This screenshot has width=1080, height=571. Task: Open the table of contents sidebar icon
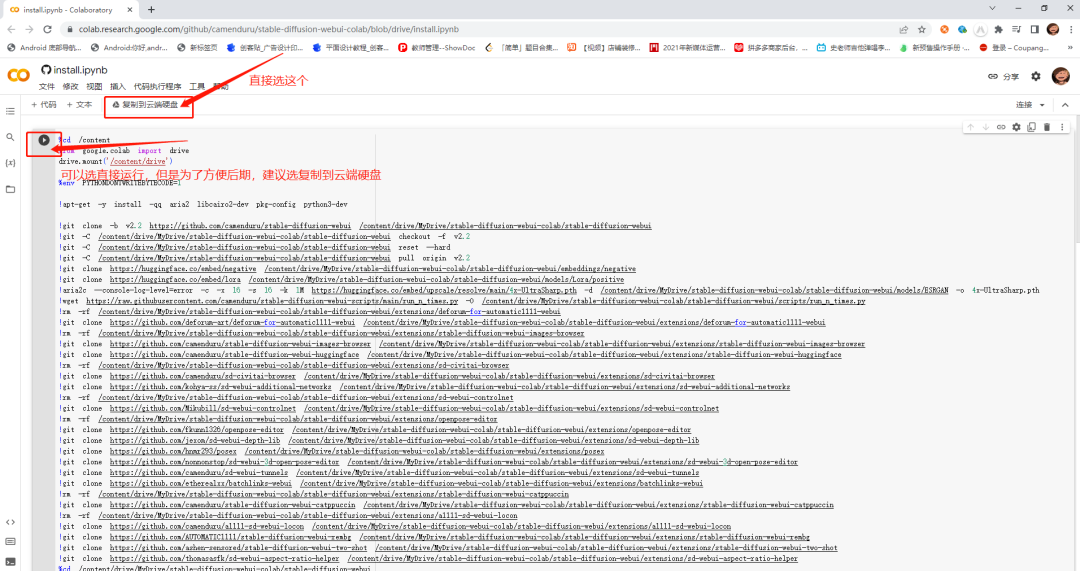(10, 111)
